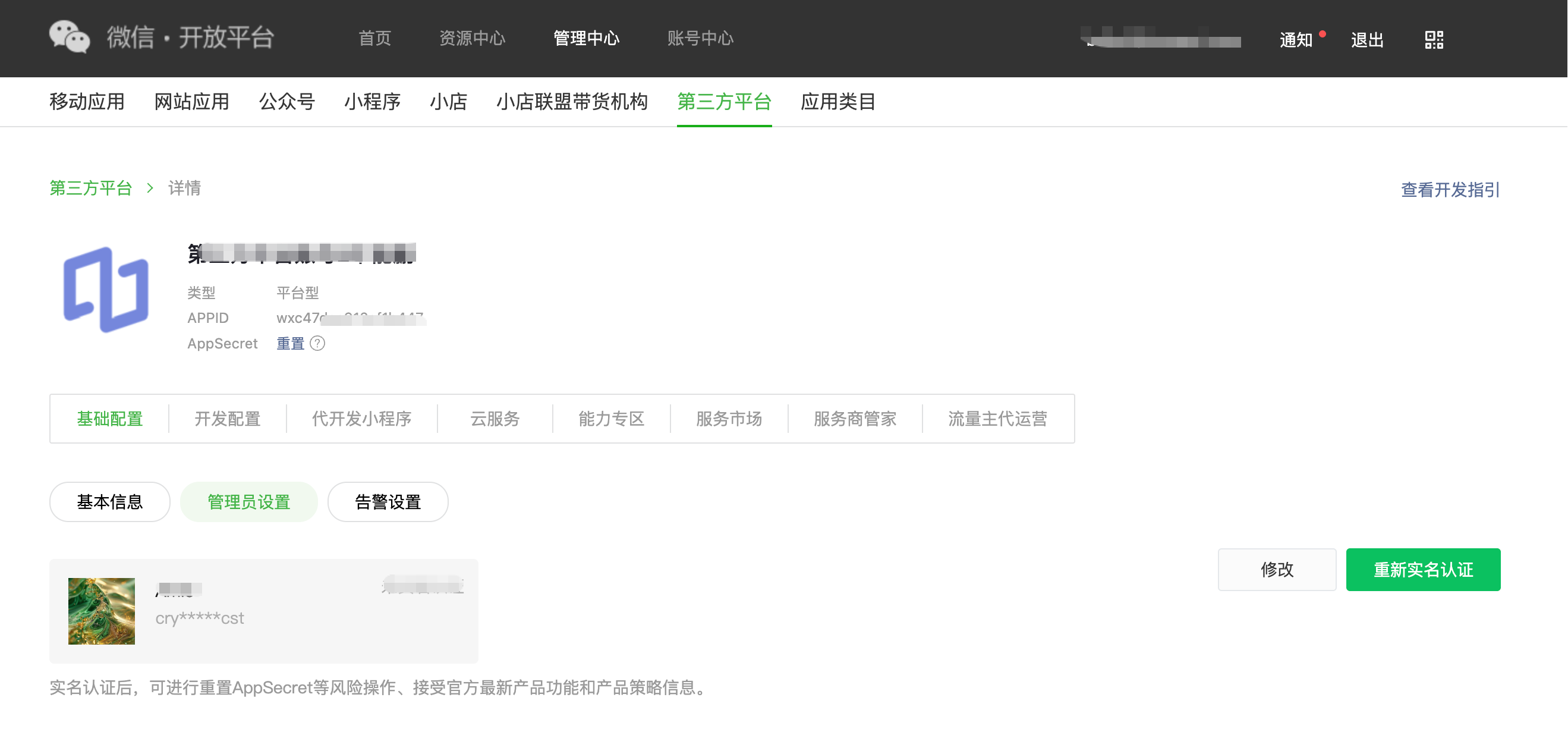Image resolution: width=1568 pixels, height=735 pixels.
Task: Click the 微信·开放平台 title text
Action: pos(191,37)
